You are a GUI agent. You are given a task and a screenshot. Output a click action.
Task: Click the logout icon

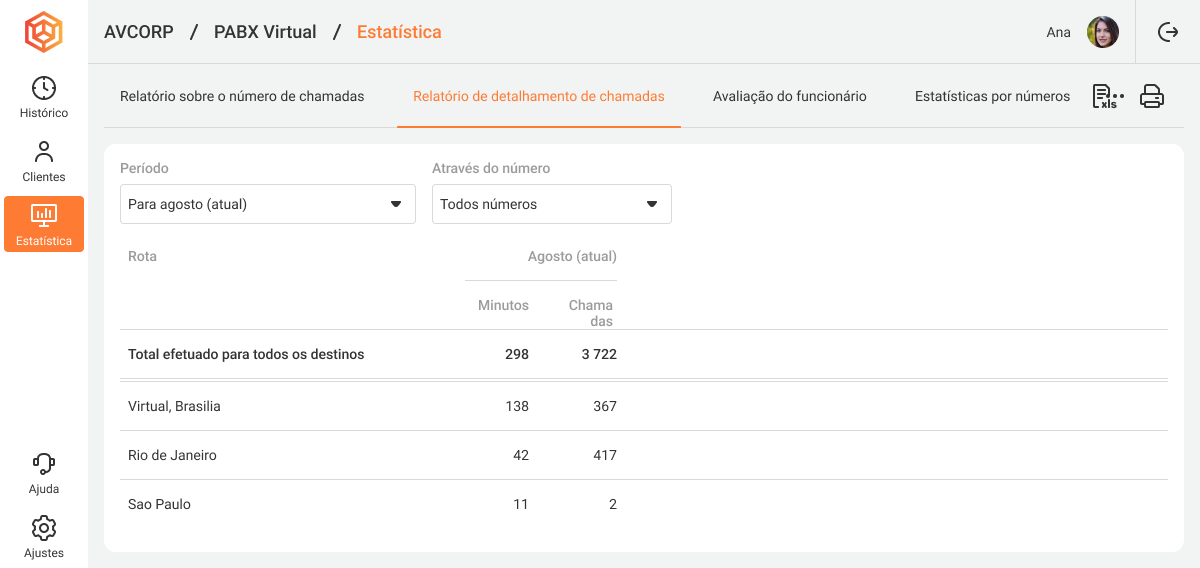(x=1167, y=32)
